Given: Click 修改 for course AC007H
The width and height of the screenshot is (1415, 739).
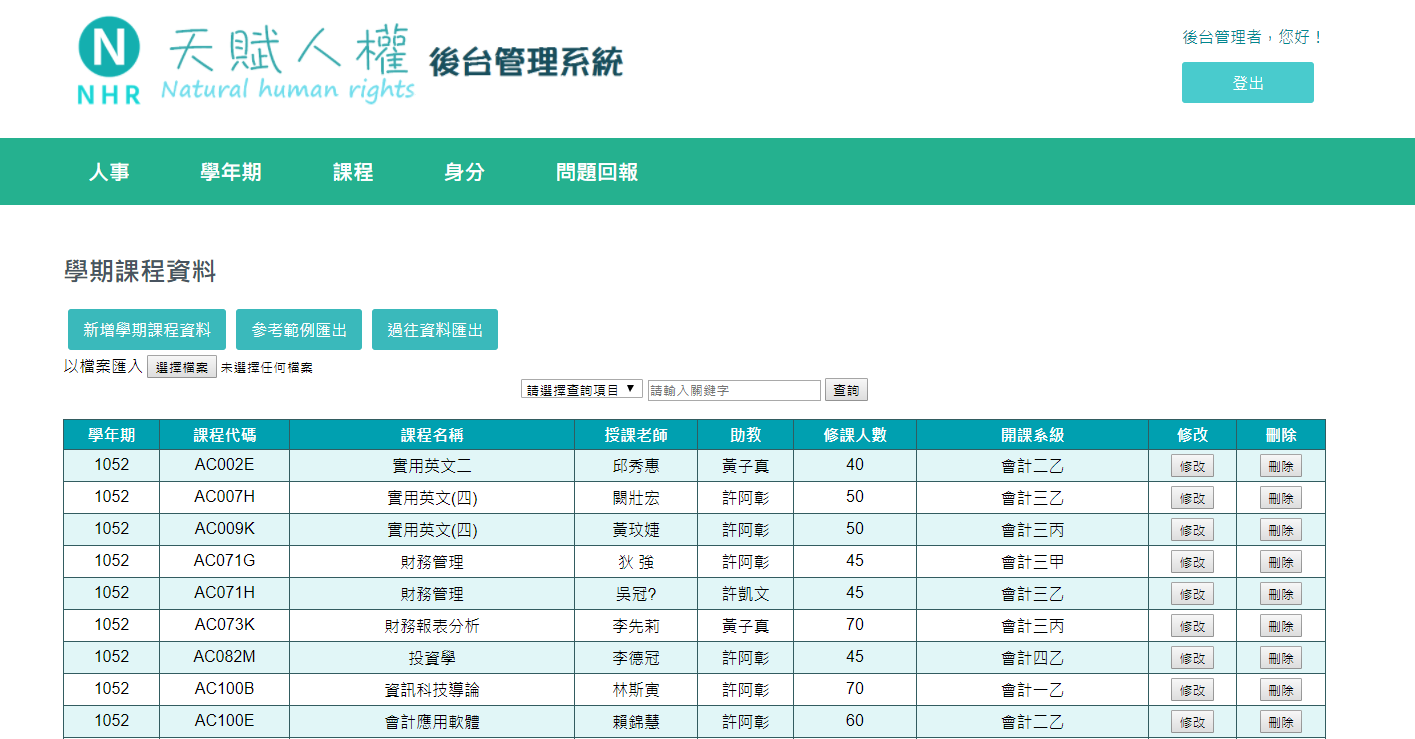Looking at the screenshot, I should tap(1192, 498).
